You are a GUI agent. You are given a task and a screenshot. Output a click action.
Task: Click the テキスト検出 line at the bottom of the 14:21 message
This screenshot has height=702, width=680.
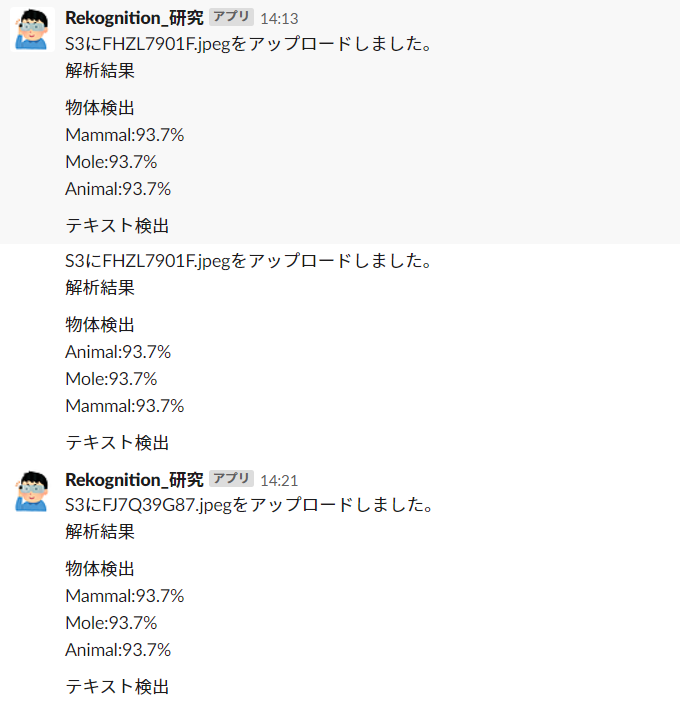117,686
